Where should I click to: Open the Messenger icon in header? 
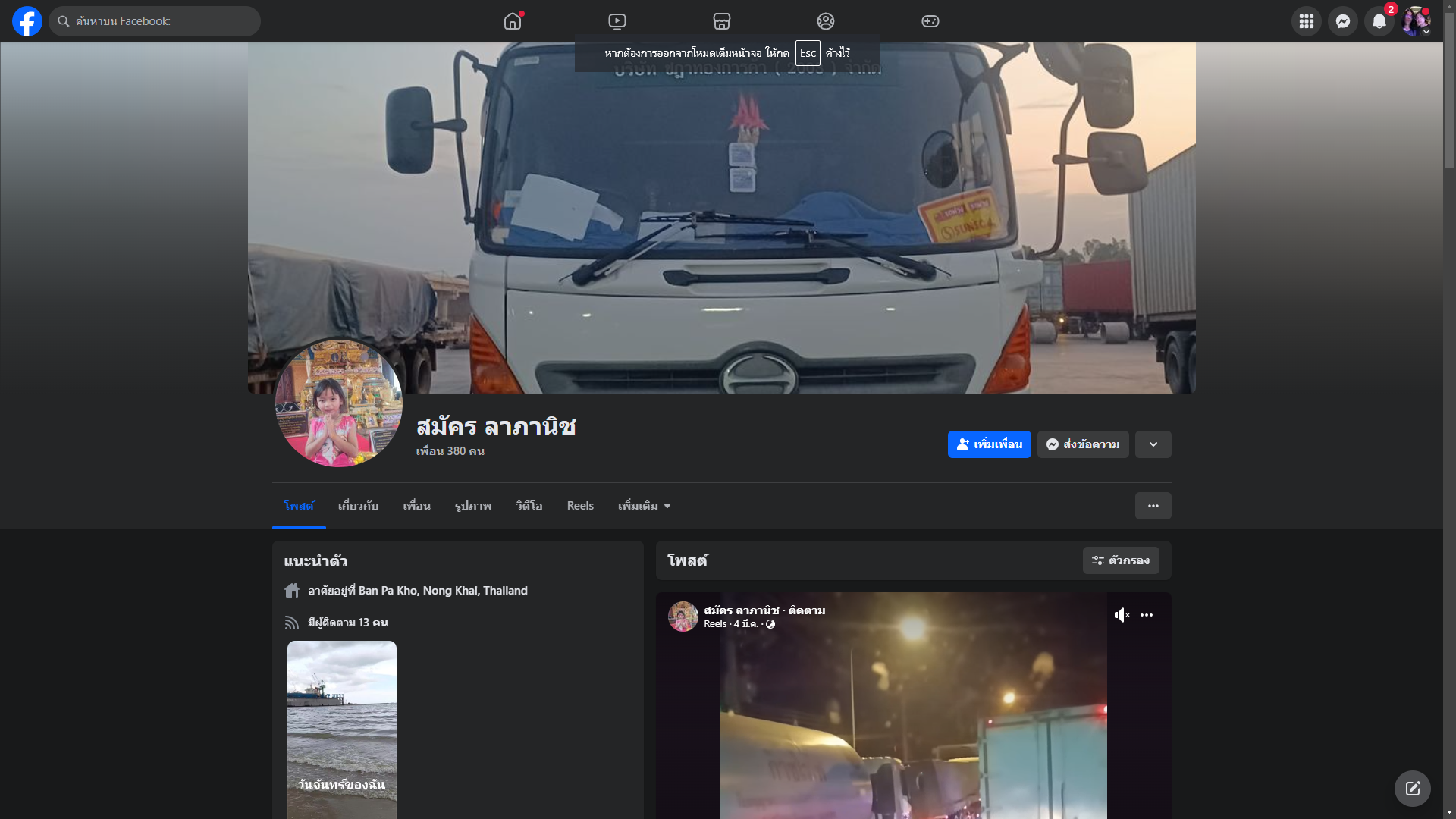(1342, 21)
